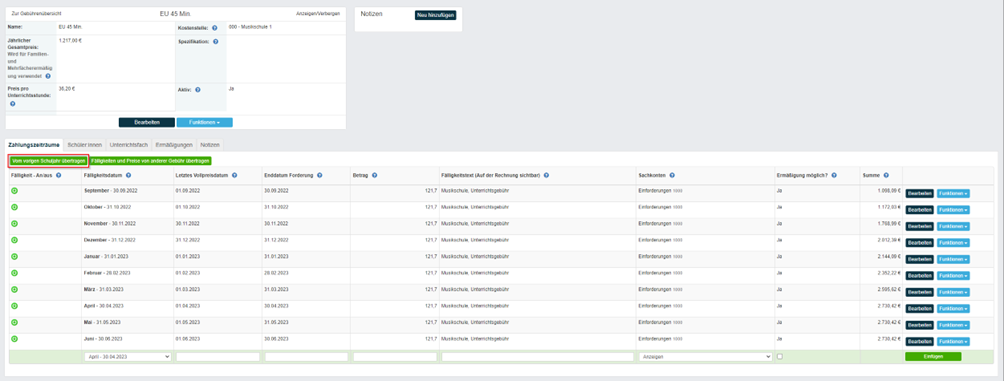Open Funktionen dropdown for September row
Image resolution: width=1004 pixels, height=381 pixels.
pos(953,193)
